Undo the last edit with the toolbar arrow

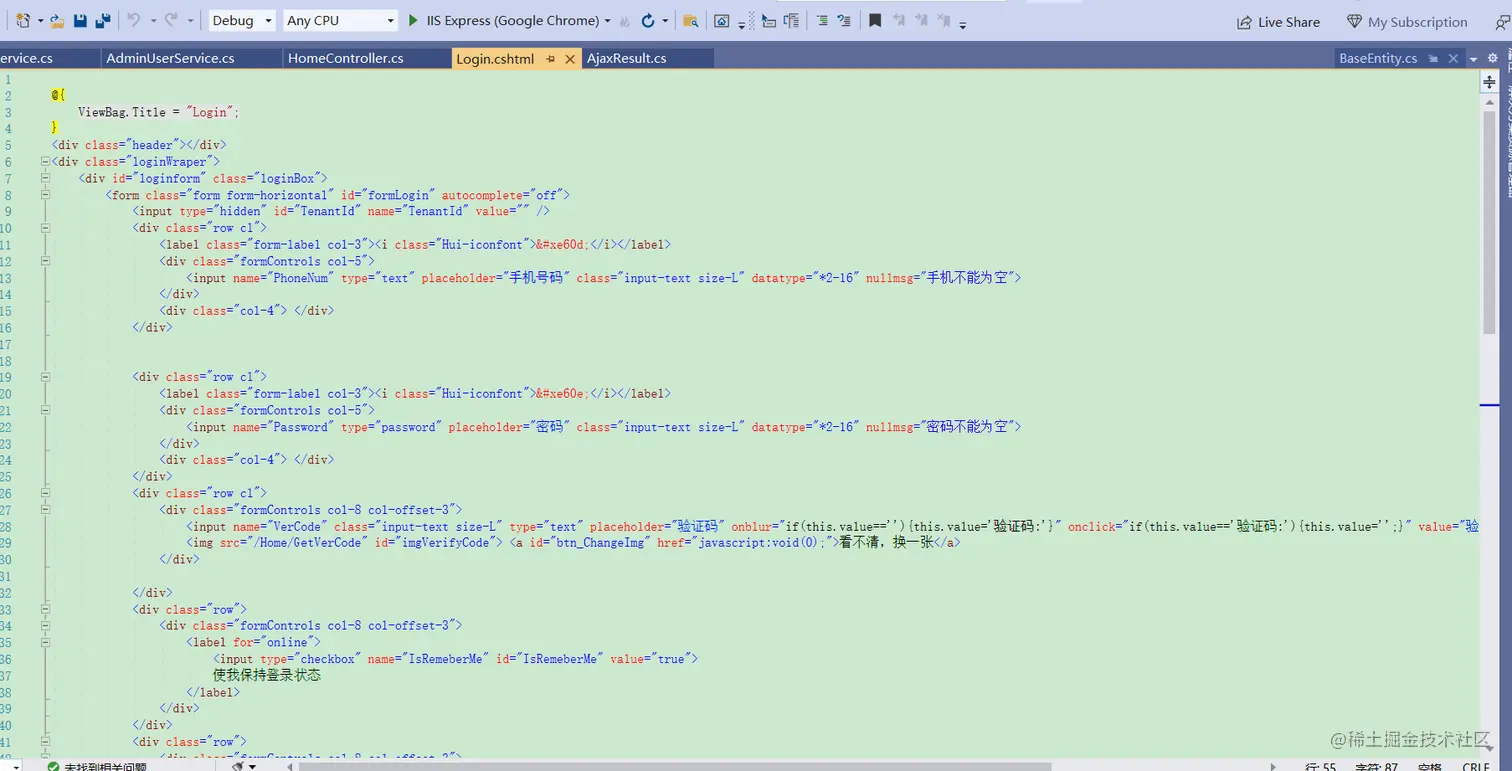[135, 20]
